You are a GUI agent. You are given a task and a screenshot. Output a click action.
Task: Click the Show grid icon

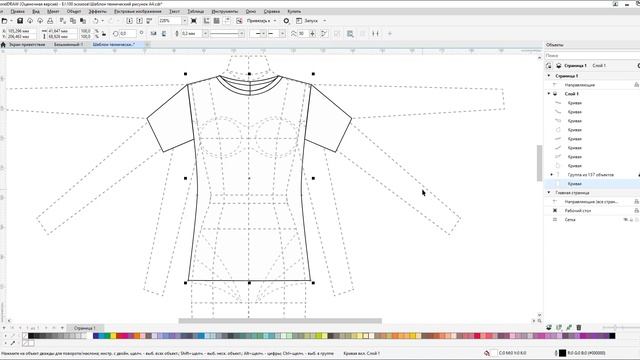tap(217, 20)
